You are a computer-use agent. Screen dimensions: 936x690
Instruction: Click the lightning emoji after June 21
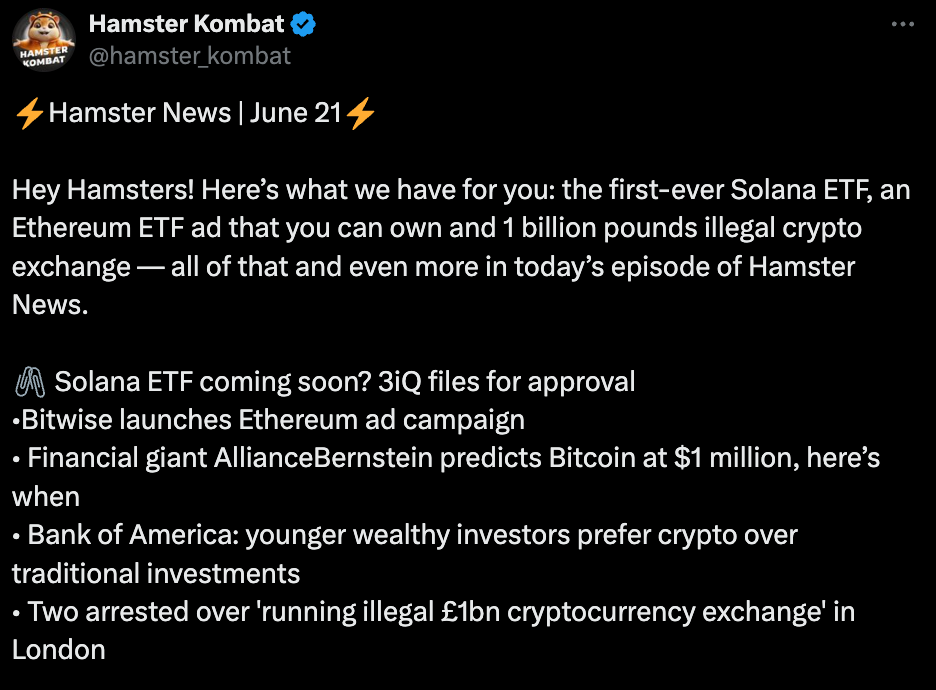point(361,113)
